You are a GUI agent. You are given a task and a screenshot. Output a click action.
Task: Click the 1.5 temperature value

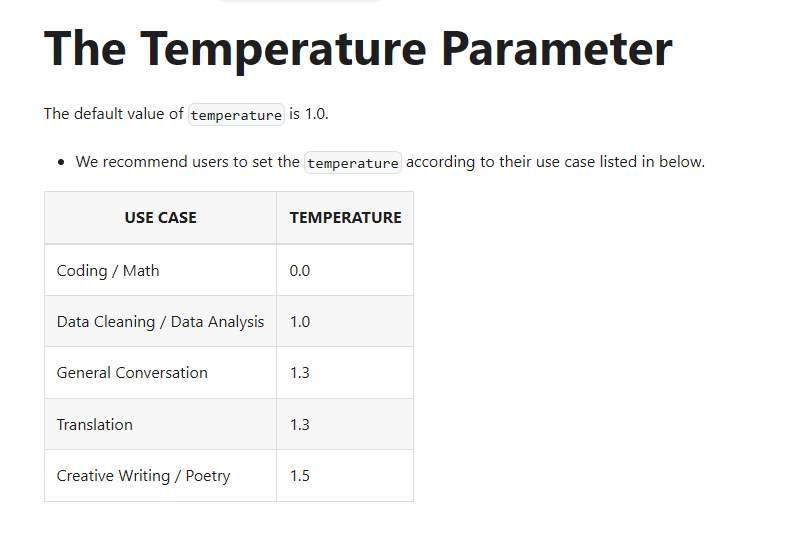(299, 476)
